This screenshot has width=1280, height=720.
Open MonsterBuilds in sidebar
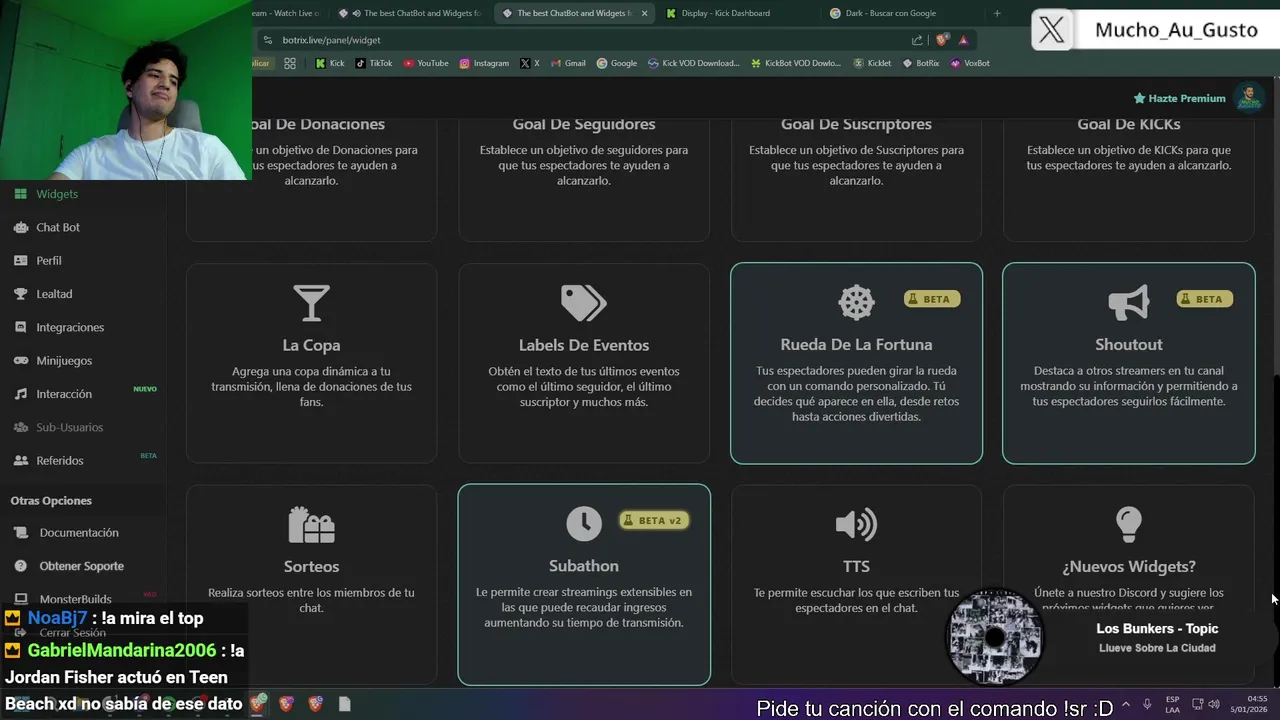(x=75, y=599)
